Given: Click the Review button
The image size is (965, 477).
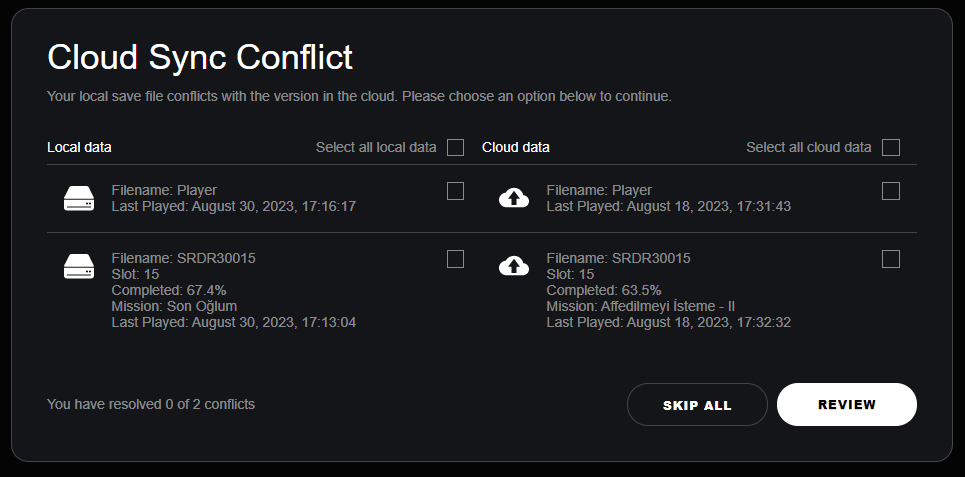Looking at the screenshot, I should 846,405.
